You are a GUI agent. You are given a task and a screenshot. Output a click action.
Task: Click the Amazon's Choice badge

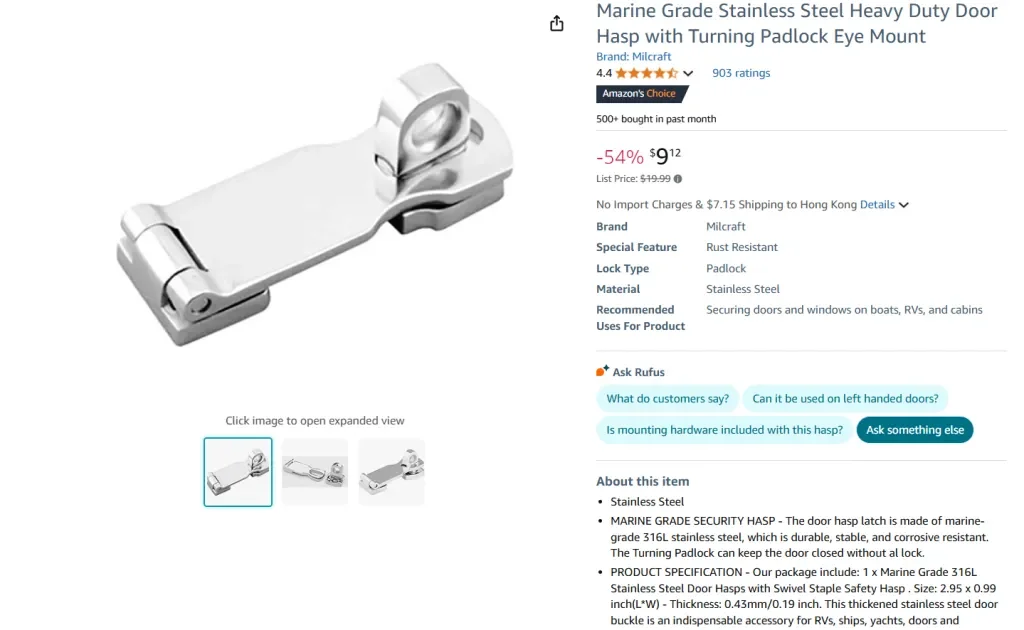[x=641, y=94]
